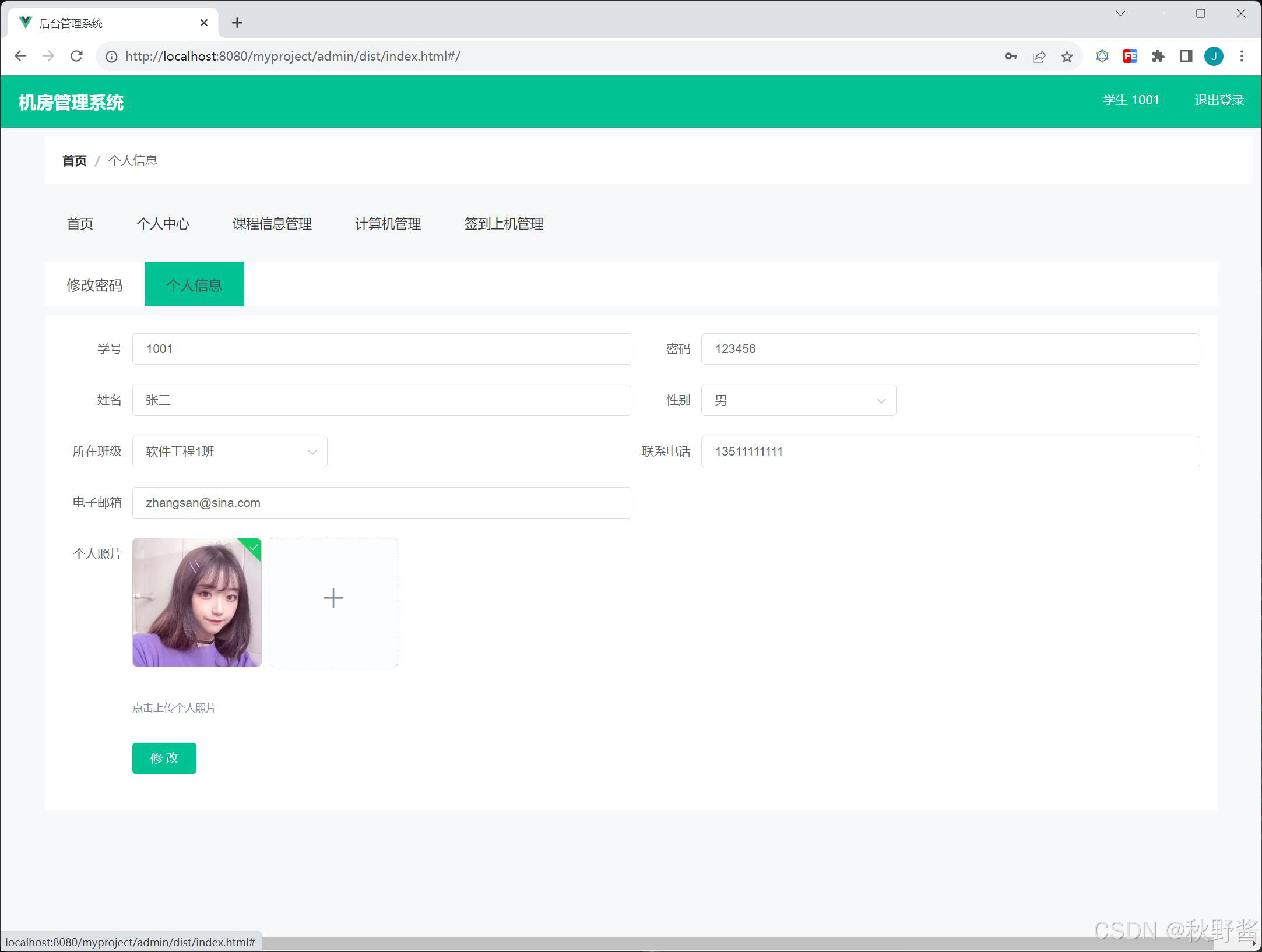Click the 退出登录 logout link
Screen dimensions: 1262x952
coord(1218,100)
